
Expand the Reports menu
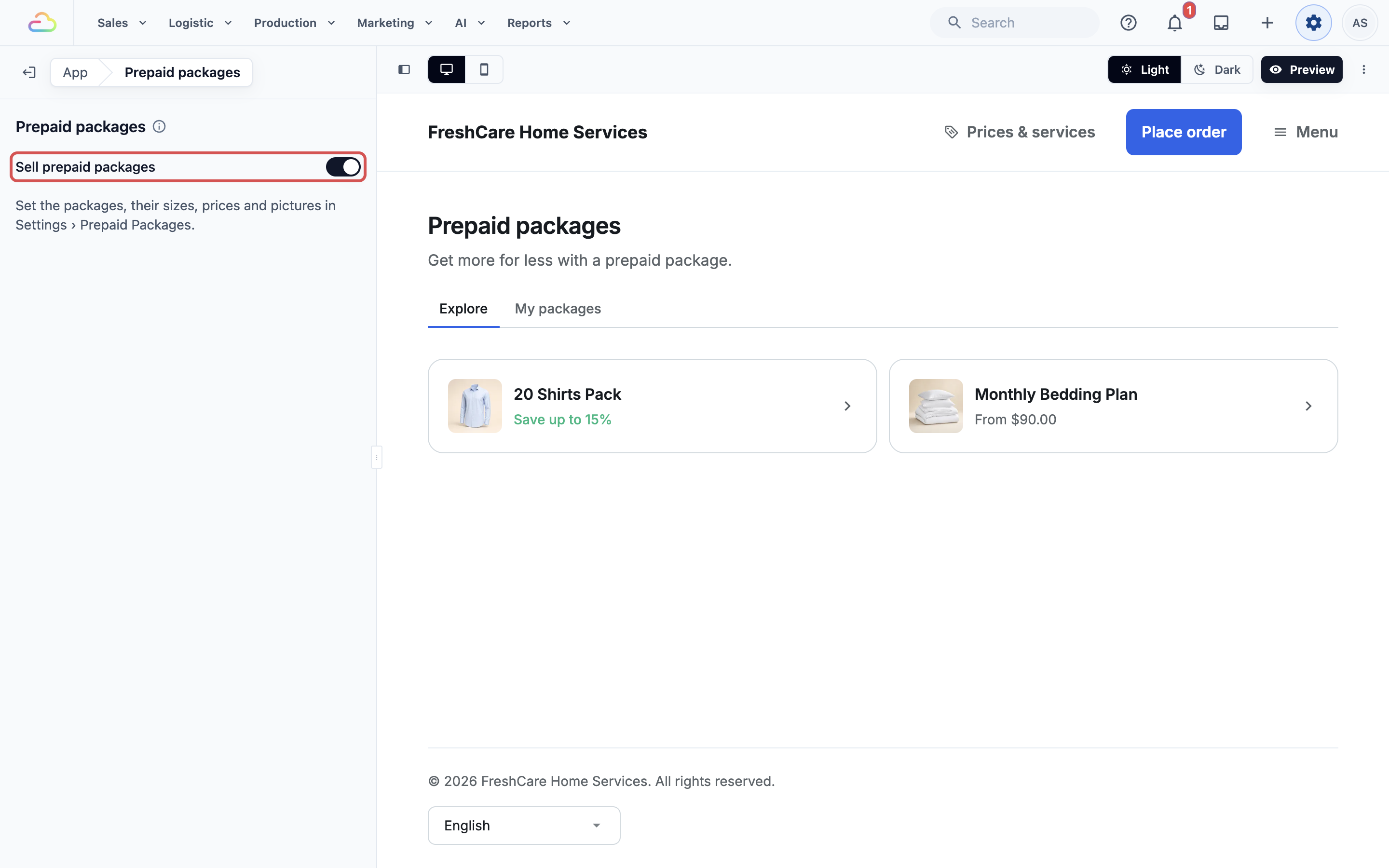point(538,23)
